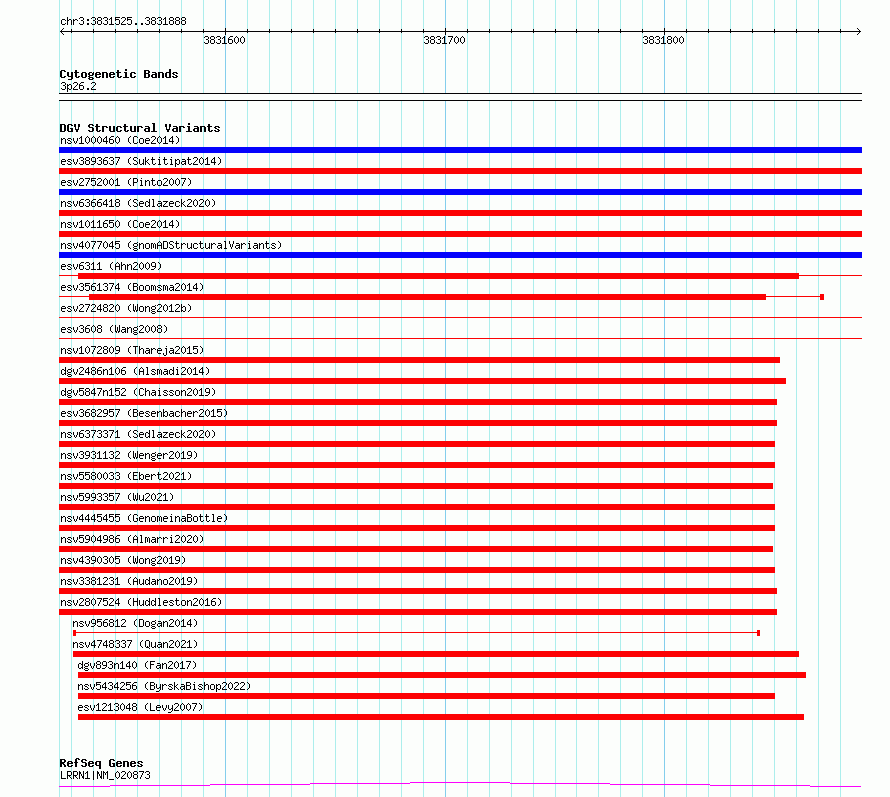Click the ruler's right arrow end

(858, 31)
